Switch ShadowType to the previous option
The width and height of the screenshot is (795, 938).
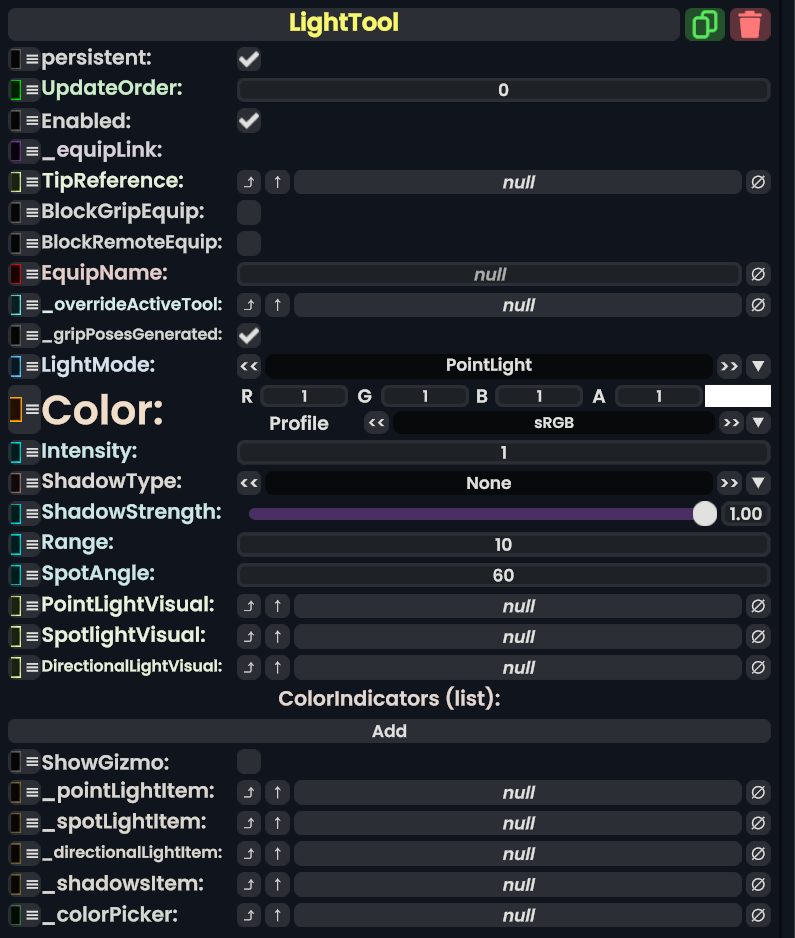(249, 484)
